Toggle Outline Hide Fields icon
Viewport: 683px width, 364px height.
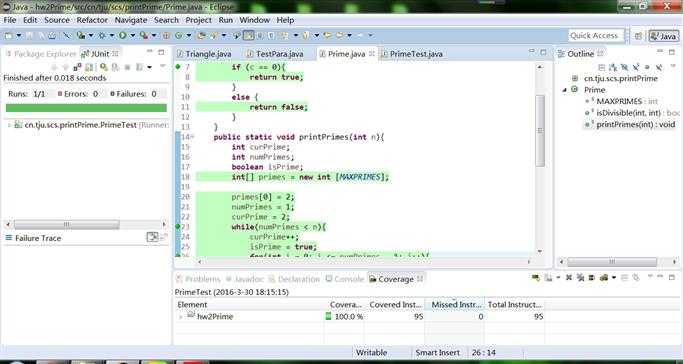coord(624,67)
